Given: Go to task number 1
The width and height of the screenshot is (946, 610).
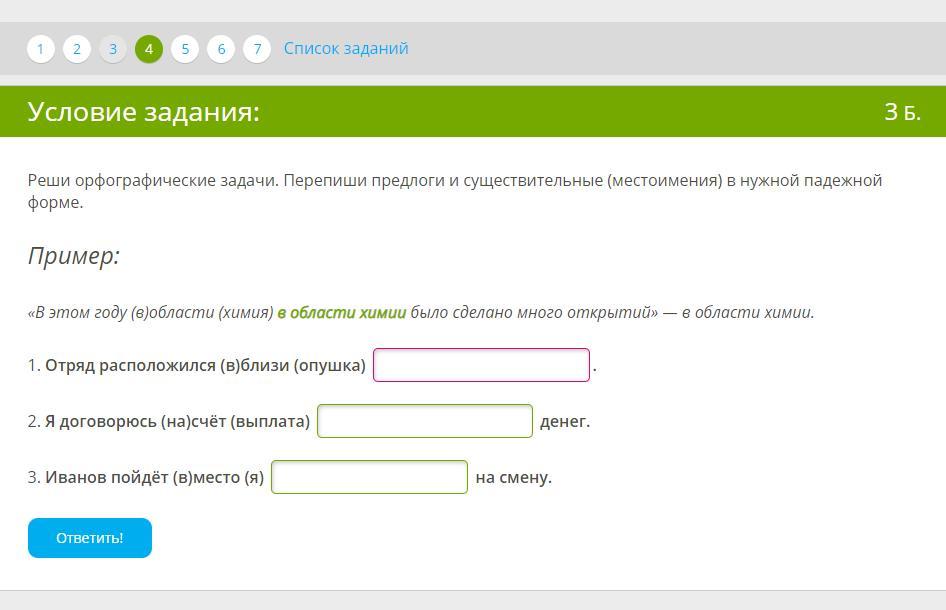Looking at the screenshot, I should 41,49.
